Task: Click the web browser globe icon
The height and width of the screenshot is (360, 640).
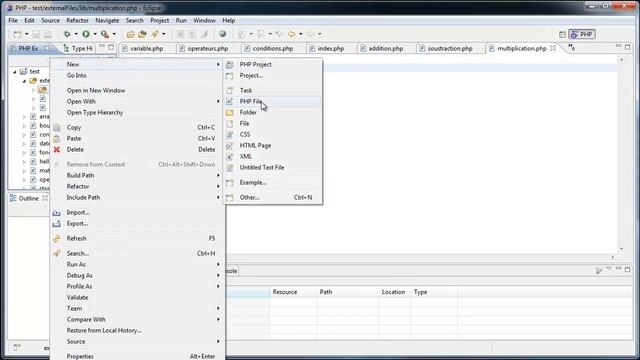Action: click(x=222, y=34)
